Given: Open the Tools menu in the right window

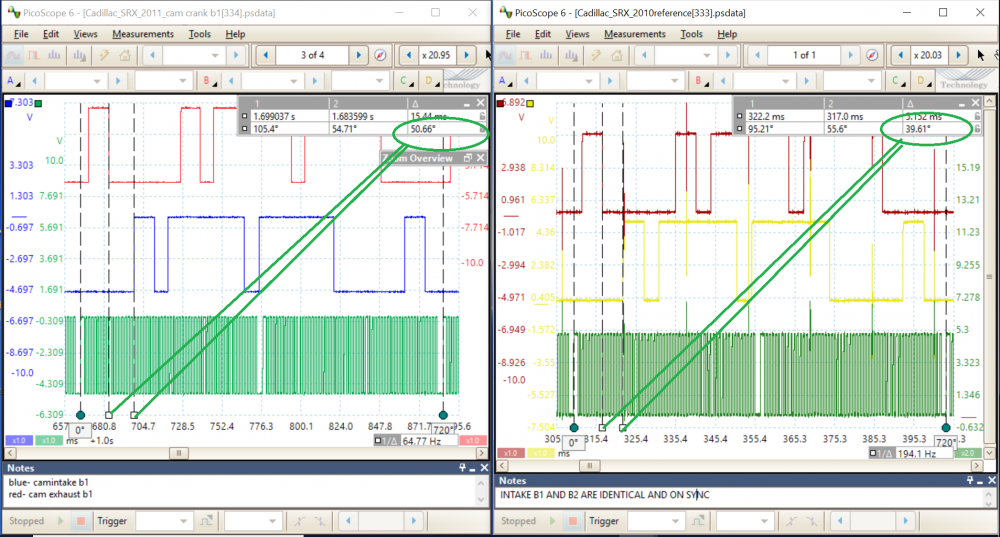Looking at the screenshot, I should pyautogui.click(x=691, y=34).
